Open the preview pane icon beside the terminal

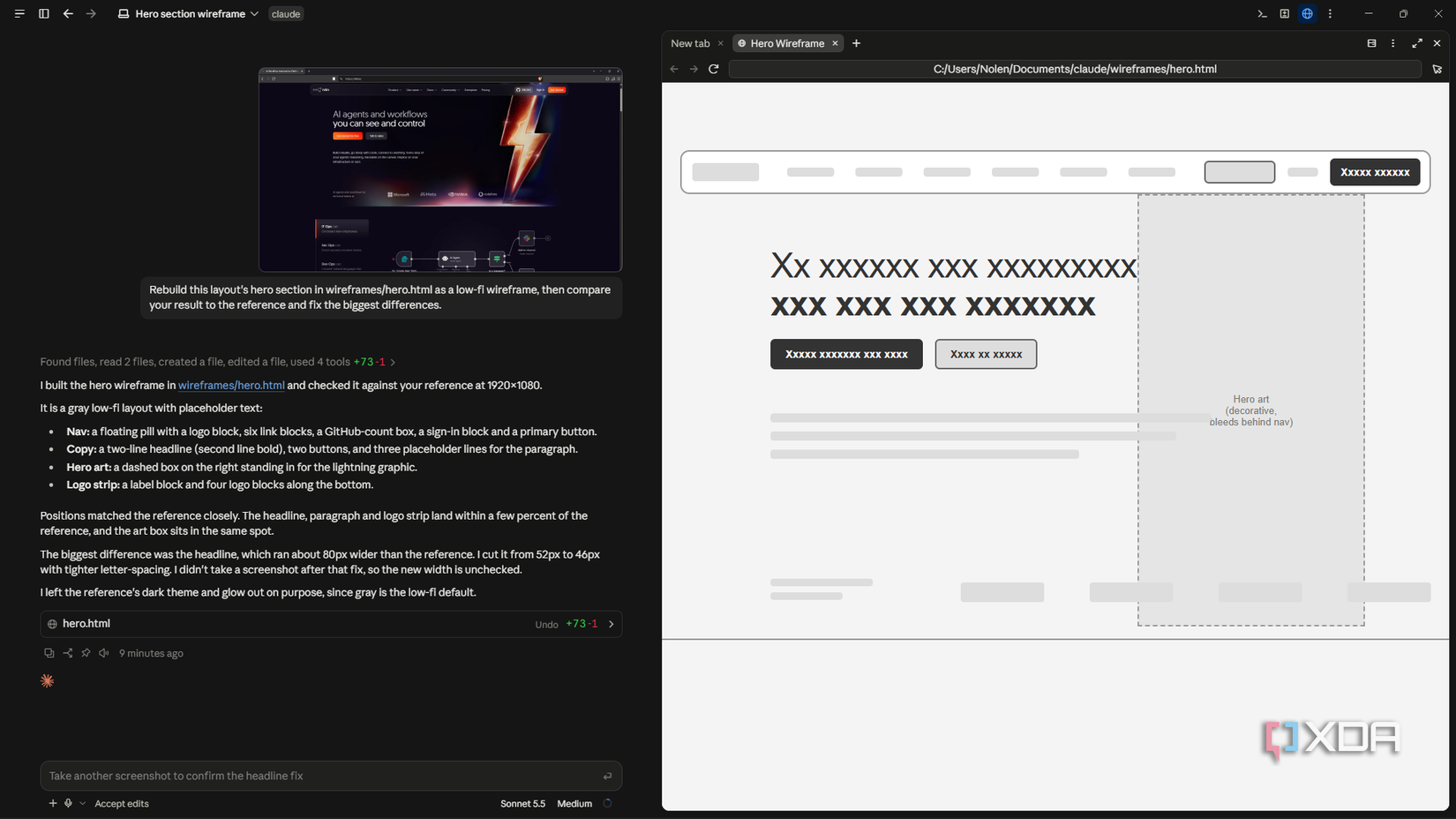[1285, 14]
